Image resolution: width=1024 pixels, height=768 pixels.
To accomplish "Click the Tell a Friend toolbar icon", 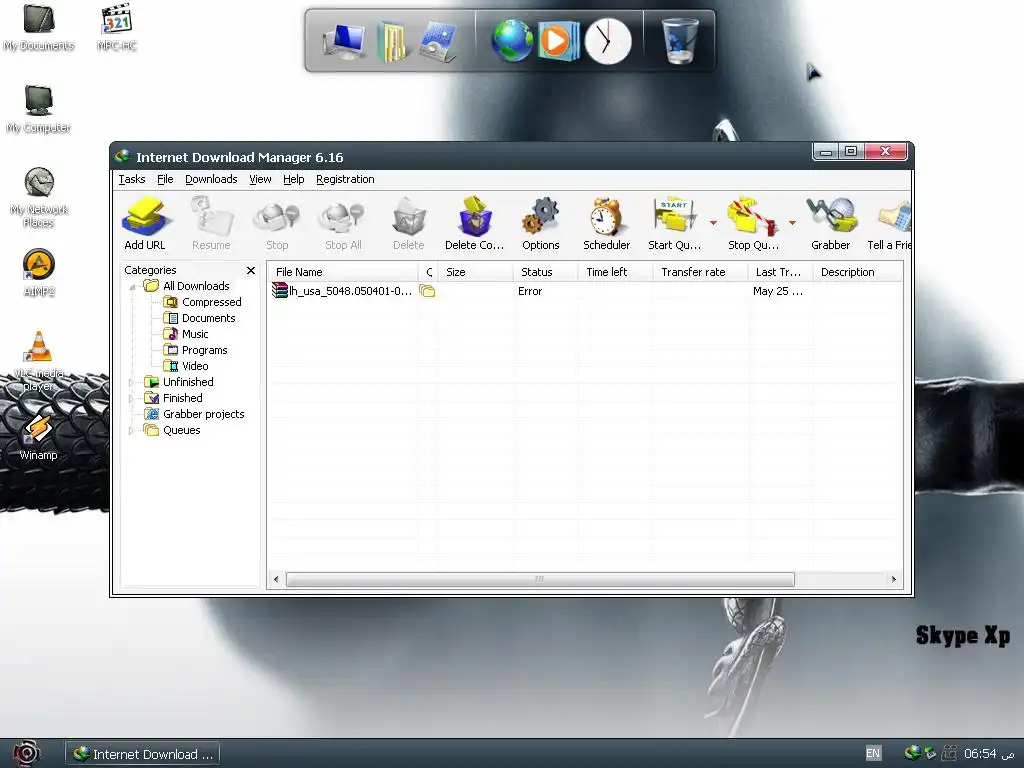I will click(889, 224).
